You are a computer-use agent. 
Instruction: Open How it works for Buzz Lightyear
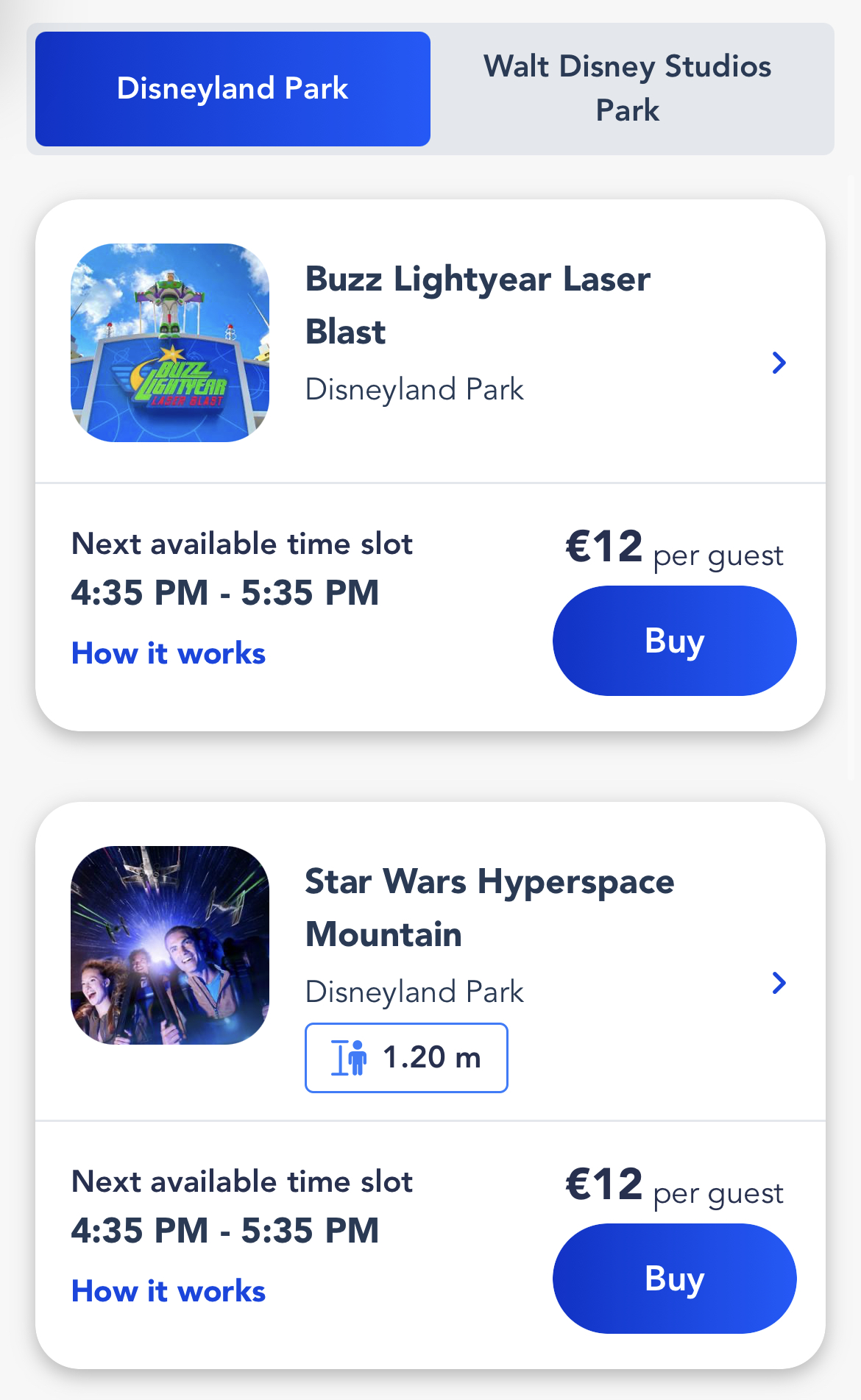click(169, 653)
